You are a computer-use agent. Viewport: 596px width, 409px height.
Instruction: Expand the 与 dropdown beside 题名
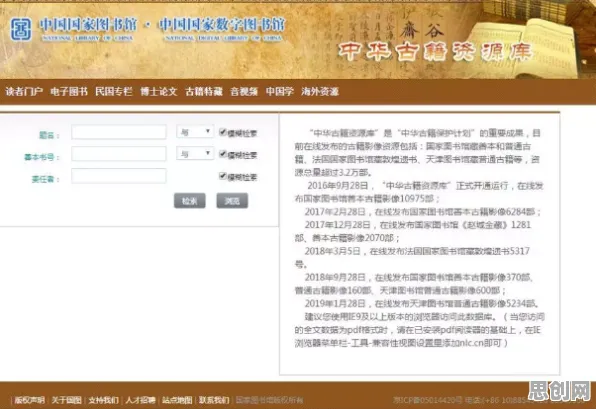195,132
